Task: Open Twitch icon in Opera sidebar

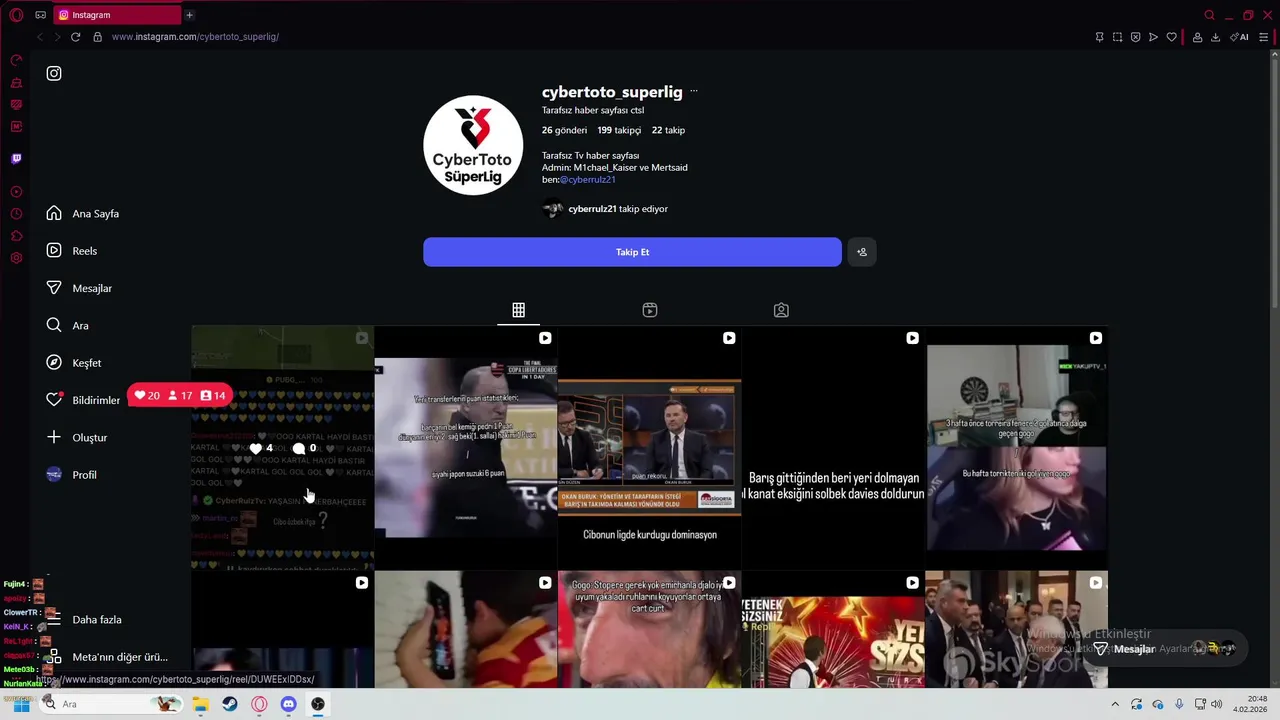Action: tap(16, 158)
